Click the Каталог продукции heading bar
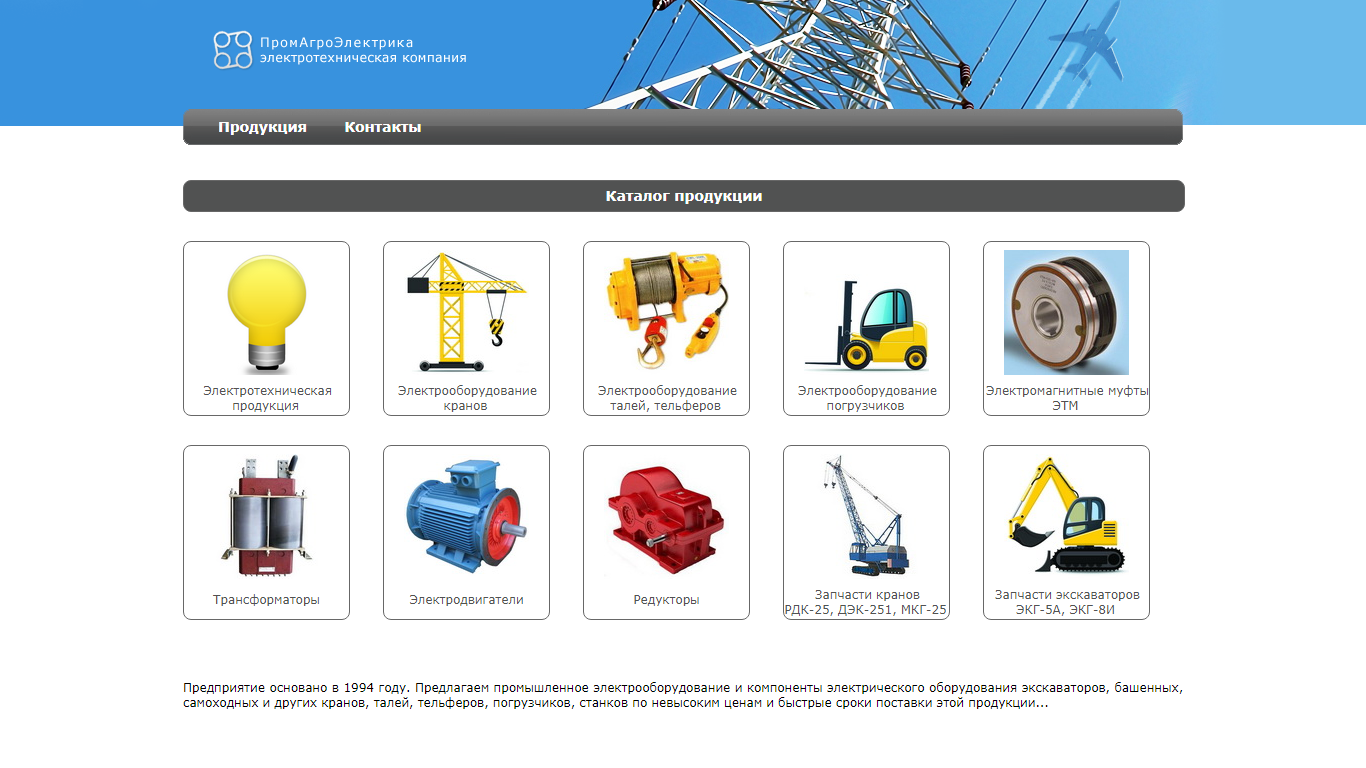 click(684, 196)
